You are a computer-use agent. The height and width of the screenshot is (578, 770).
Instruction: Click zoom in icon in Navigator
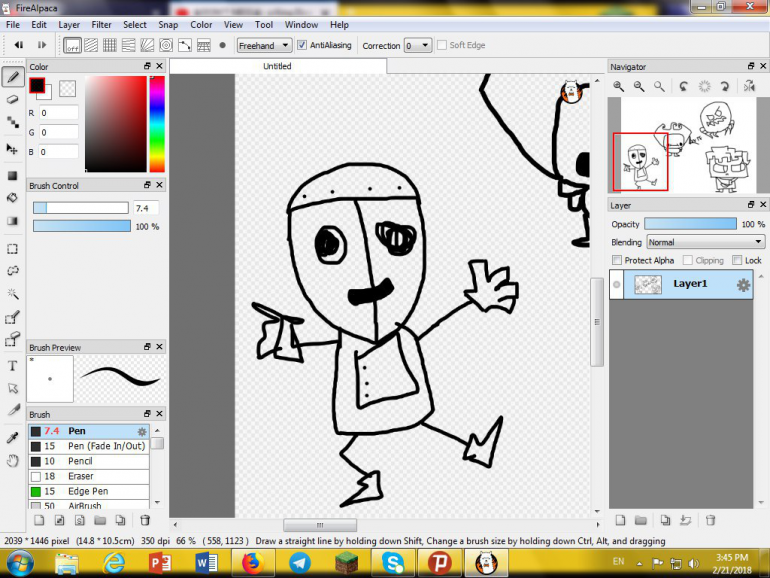coord(619,87)
